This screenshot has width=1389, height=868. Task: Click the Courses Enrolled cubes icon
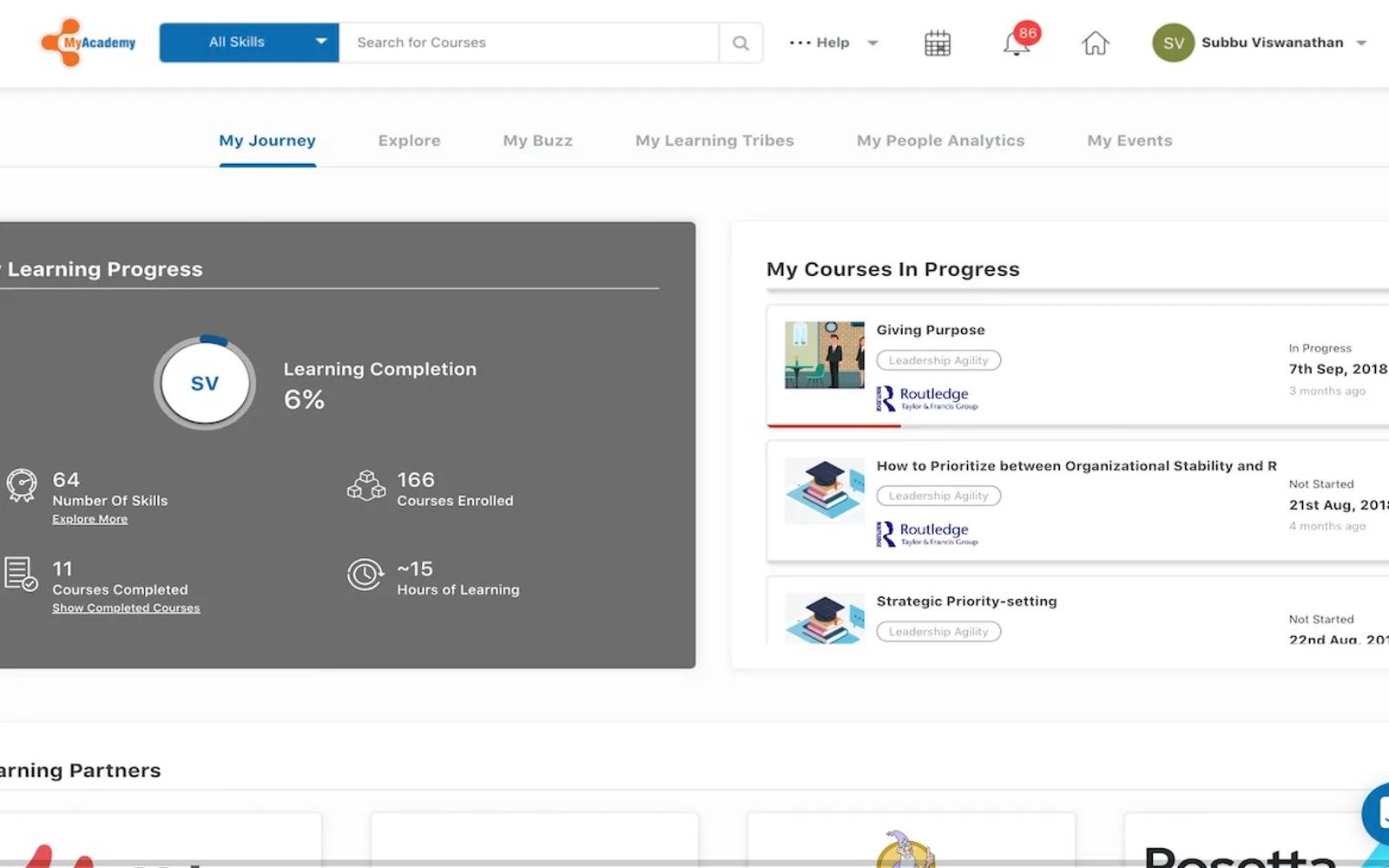click(366, 485)
